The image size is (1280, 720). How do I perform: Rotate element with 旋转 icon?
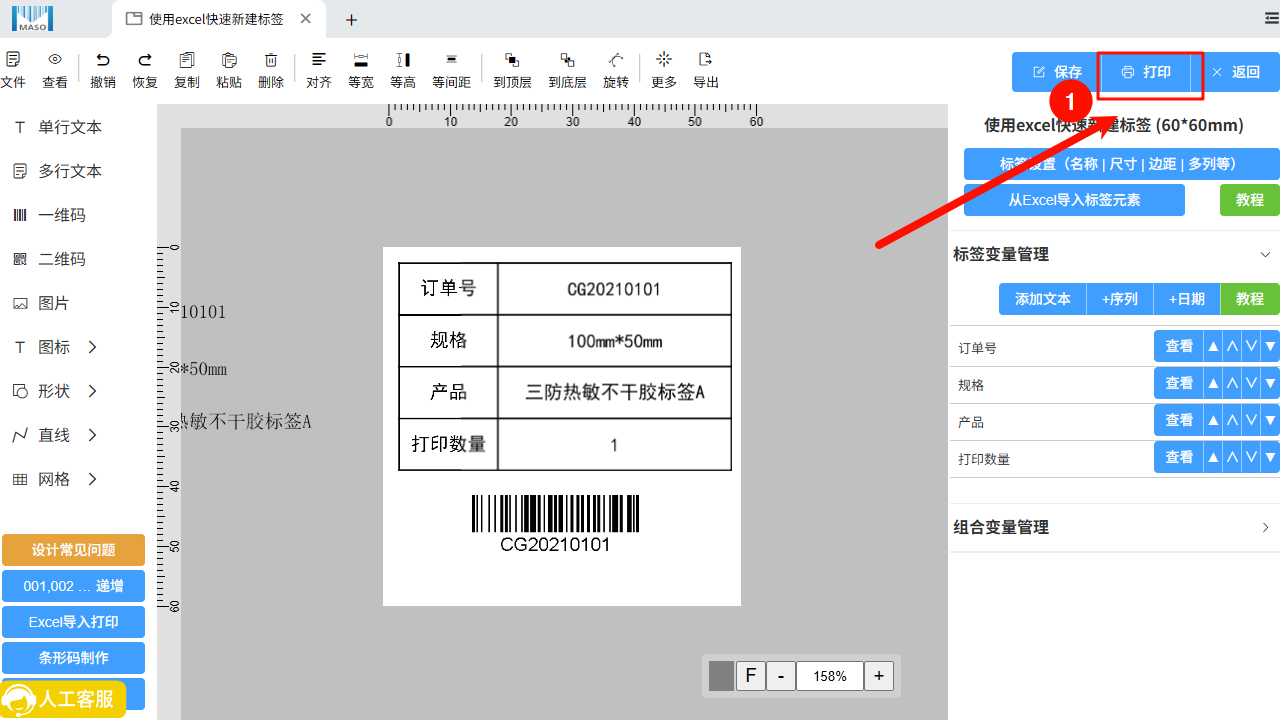pyautogui.click(x=616, y=70)
